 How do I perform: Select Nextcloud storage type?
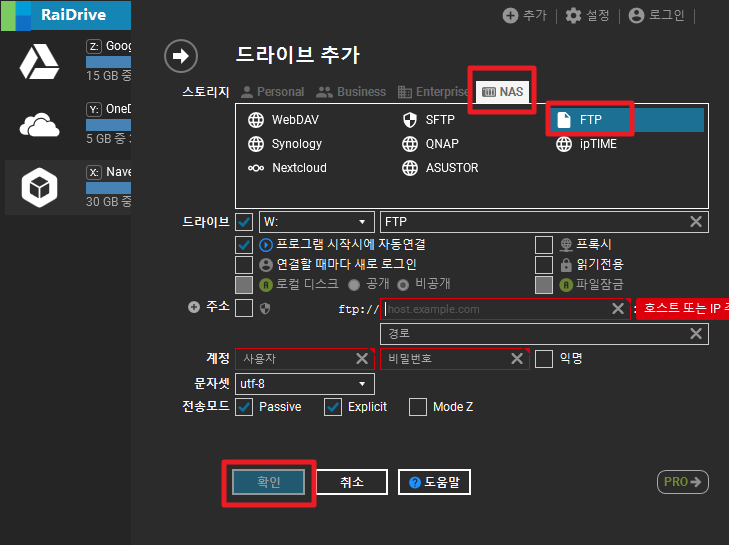[287, 168]
